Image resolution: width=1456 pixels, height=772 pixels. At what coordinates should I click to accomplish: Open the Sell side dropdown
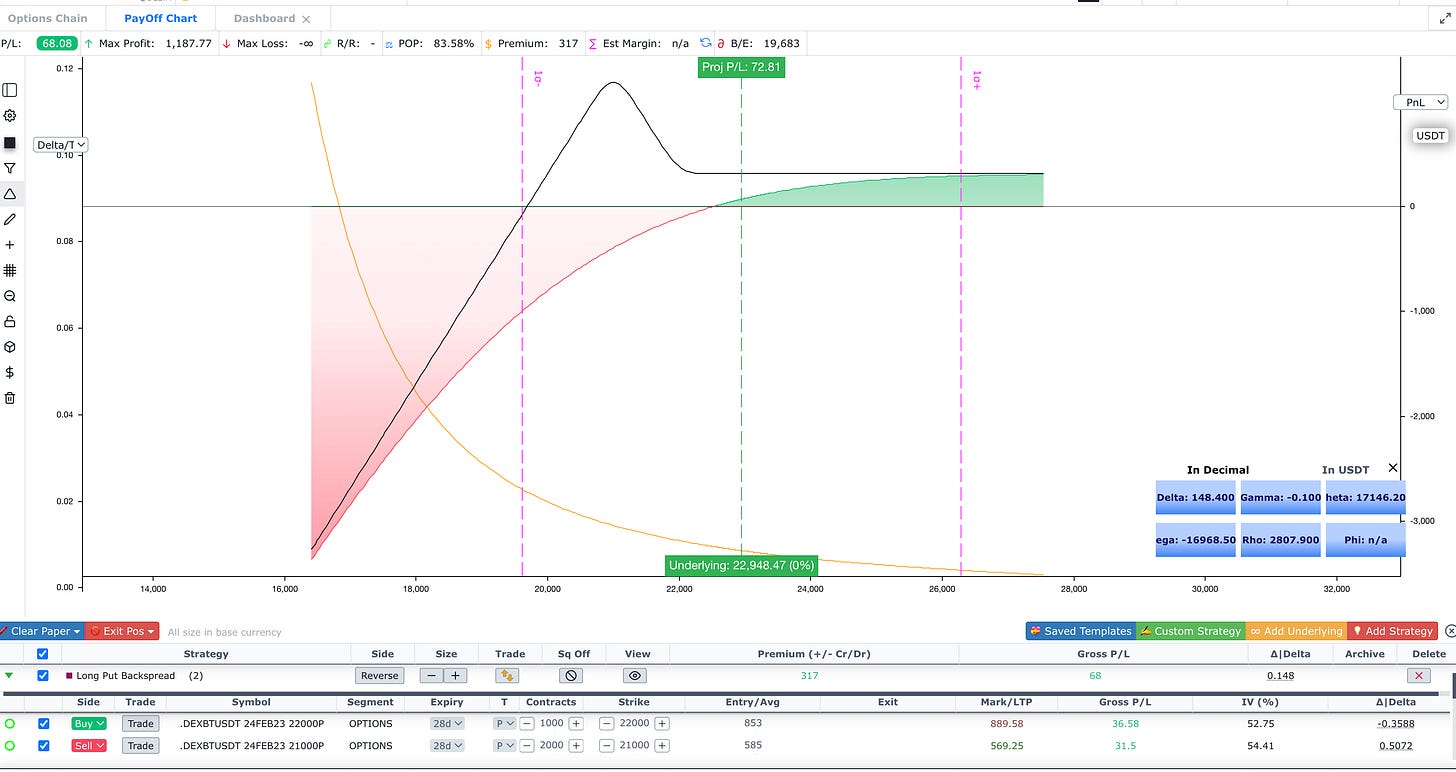coord(89,746)
